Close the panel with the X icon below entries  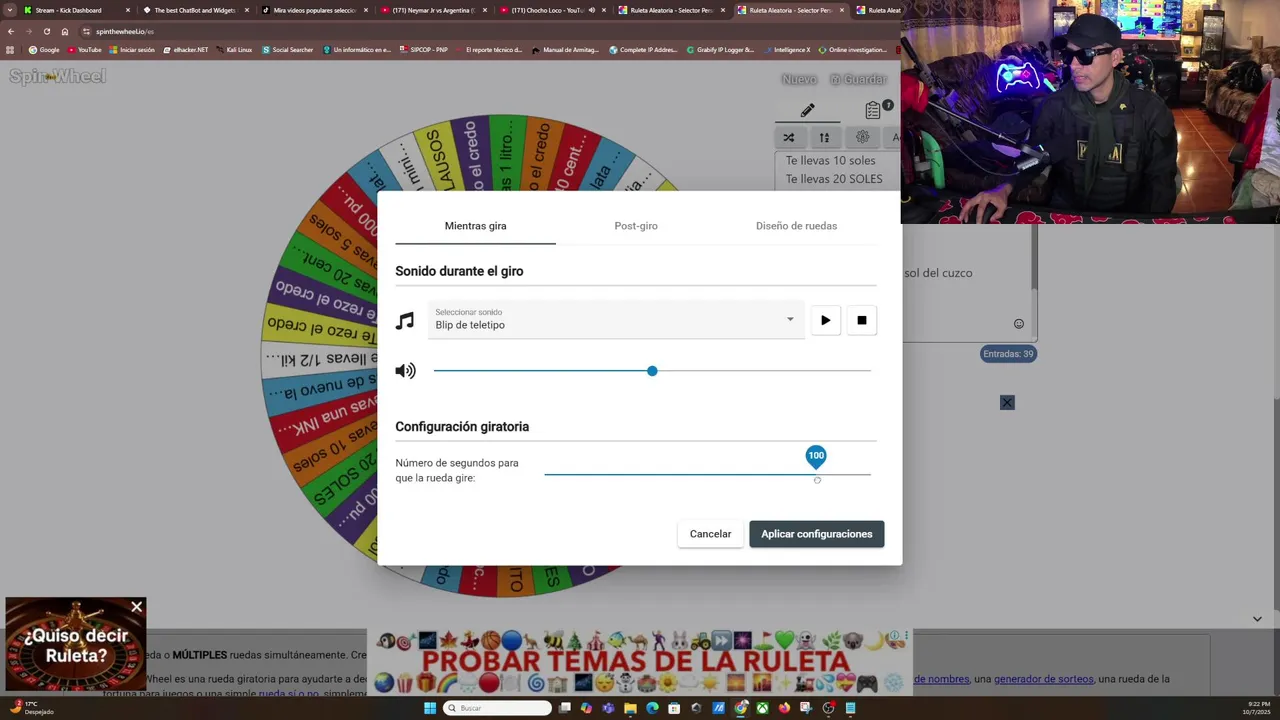pos(1007,402)
